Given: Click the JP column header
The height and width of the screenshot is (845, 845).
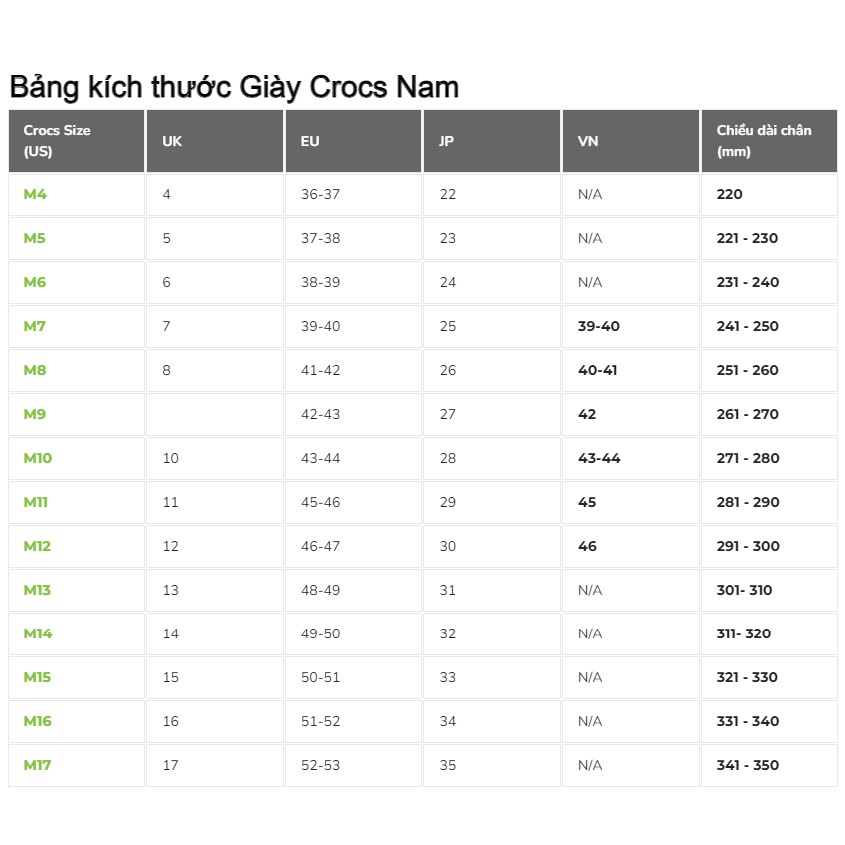Looking at the screenshot, I should [x=491, y=141].
